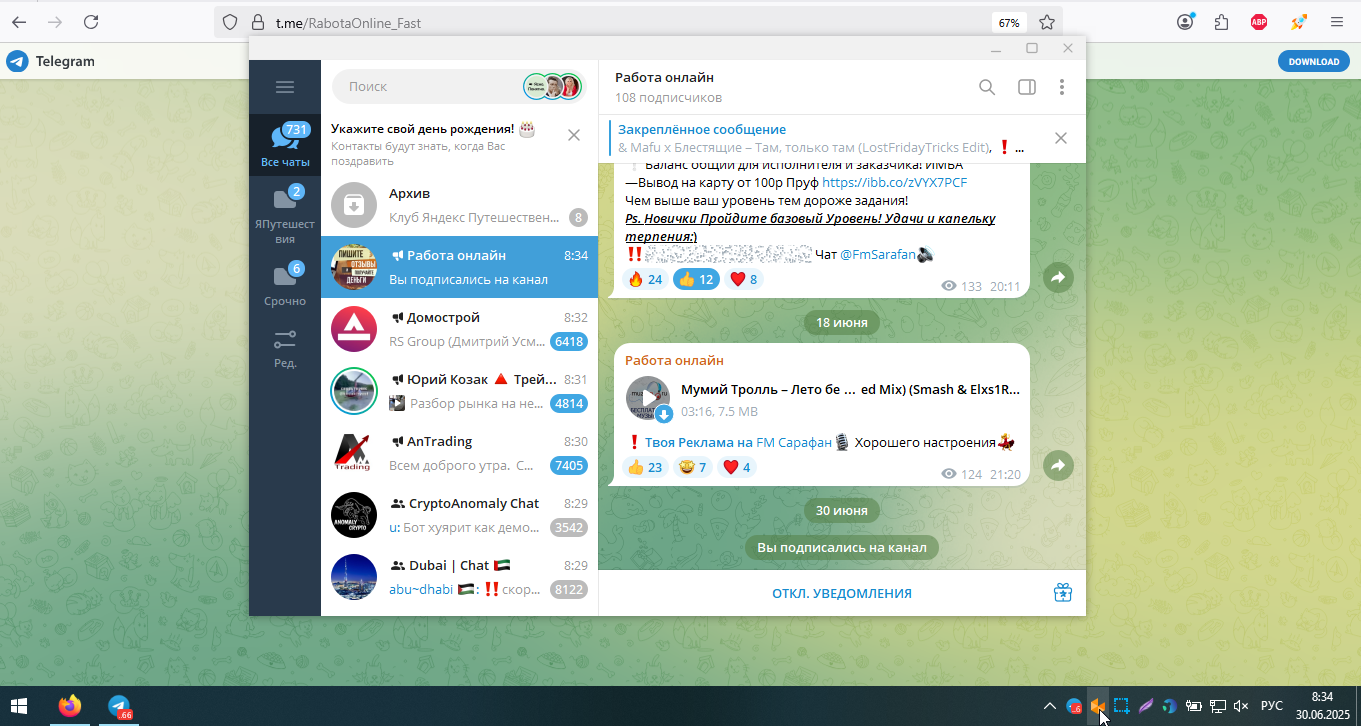Open the Домострой channel chat

[459, 329]
